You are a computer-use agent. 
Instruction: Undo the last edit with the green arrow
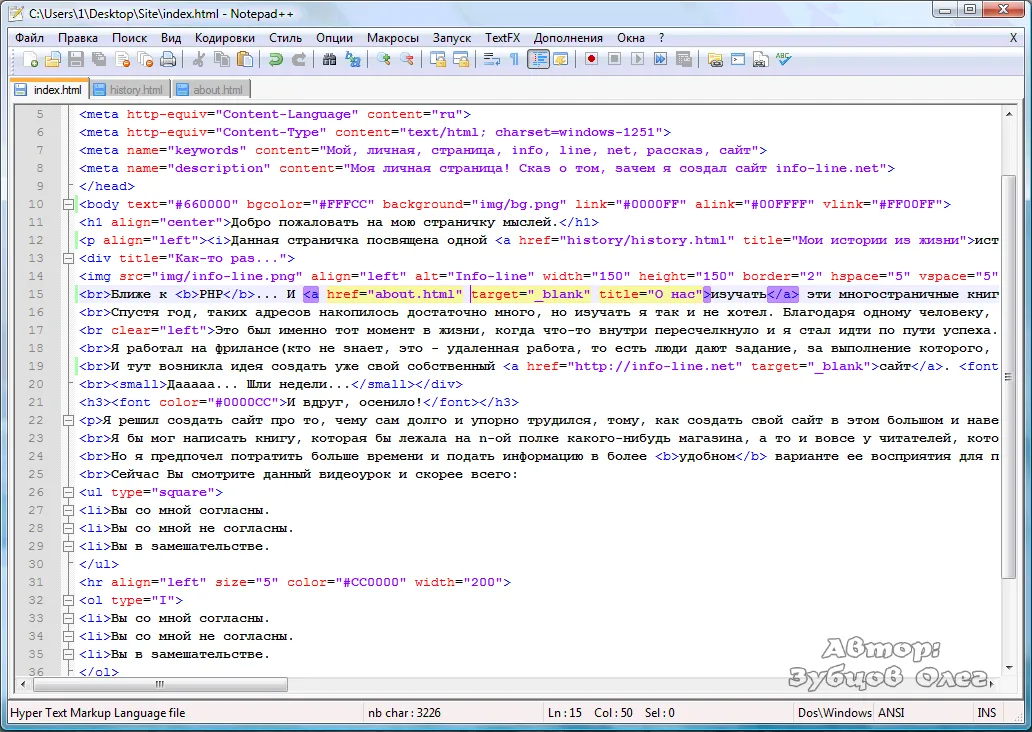click(275, 60)
